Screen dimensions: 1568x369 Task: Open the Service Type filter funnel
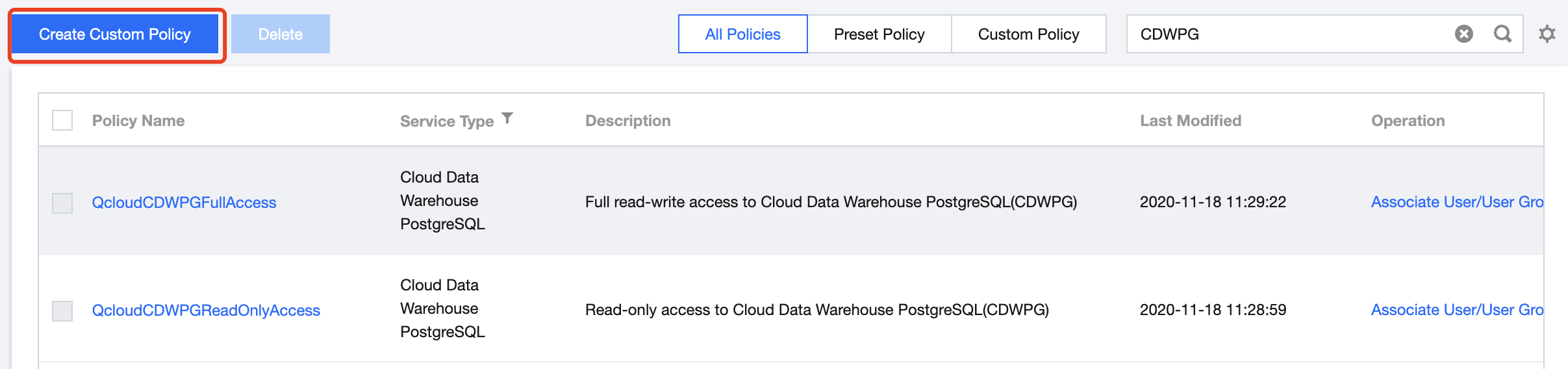pyautogui.click(x=508, y=118)
